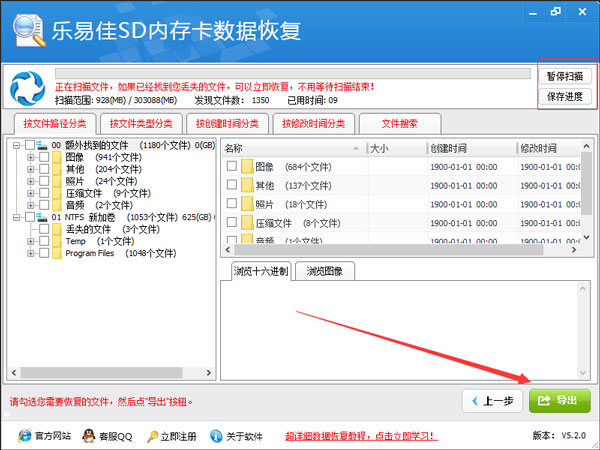Screen dimensions: 600x450
Task: Expand the 其他 (204个文件) tree node
Action: pyautogui.click(x=31, y=169)
